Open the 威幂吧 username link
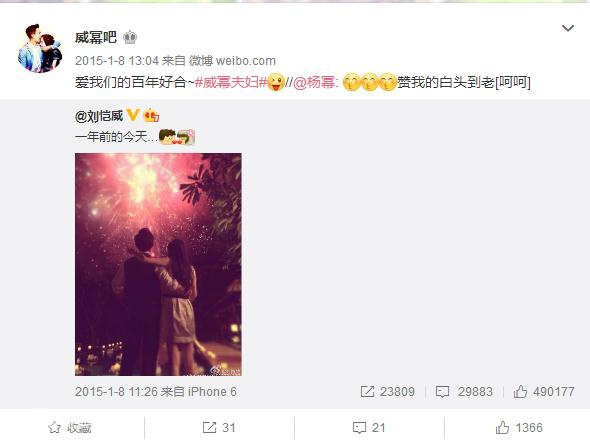The image size is (590, 444). (x=96, y=37)
